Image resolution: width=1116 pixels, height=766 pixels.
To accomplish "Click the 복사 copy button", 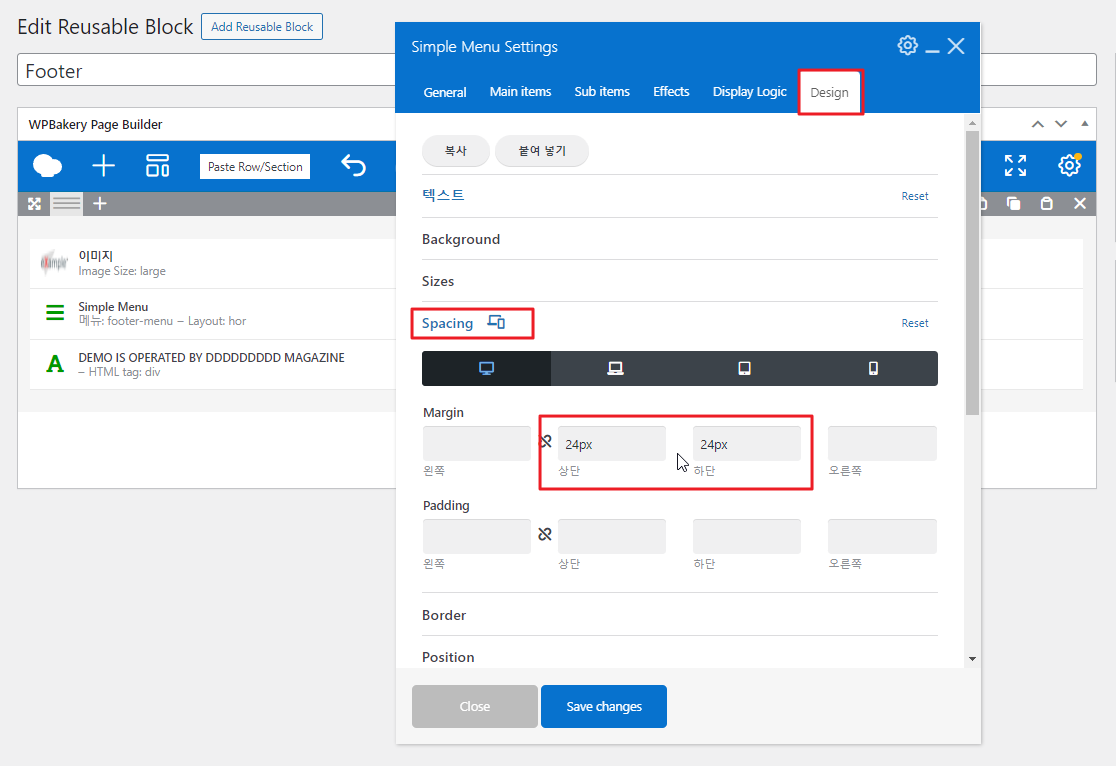I will pyautogui.click(x=456, y=151).
